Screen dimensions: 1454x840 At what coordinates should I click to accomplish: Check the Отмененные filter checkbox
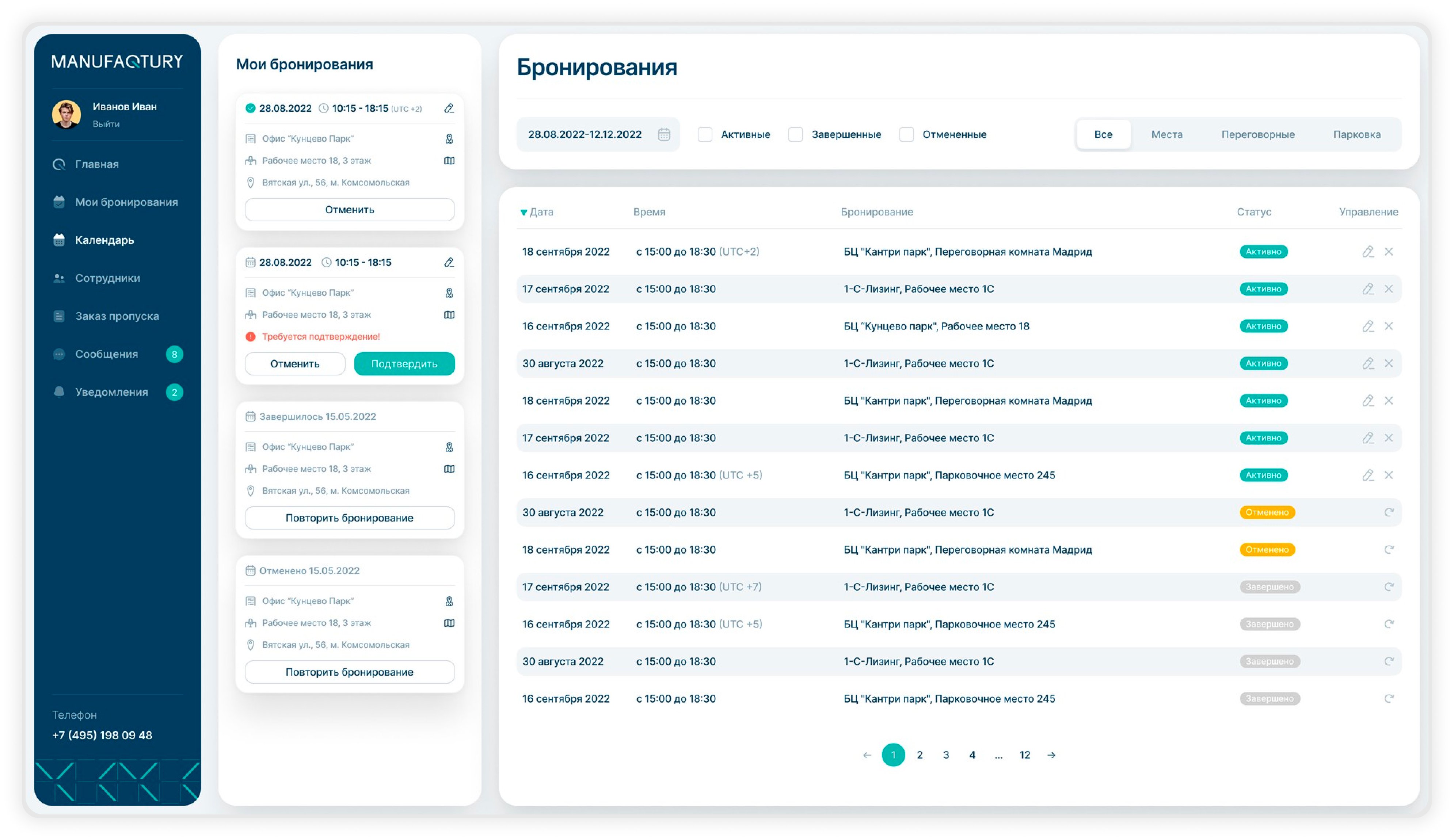click(x=906, y=134)
